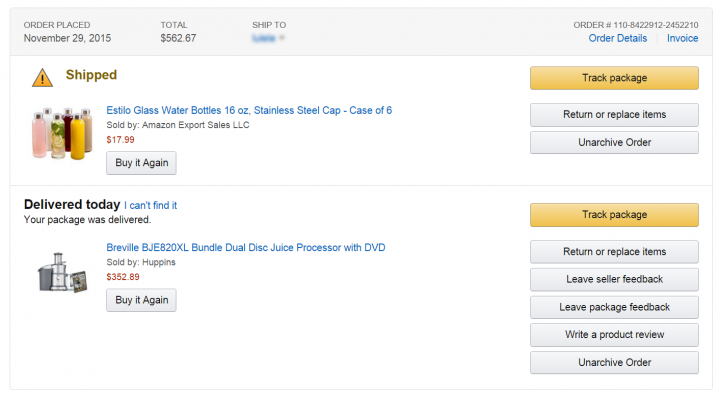This screenshot has height=398, width=720.
Task: Click the water bottles product thumbnail
Action: (62, 134)
